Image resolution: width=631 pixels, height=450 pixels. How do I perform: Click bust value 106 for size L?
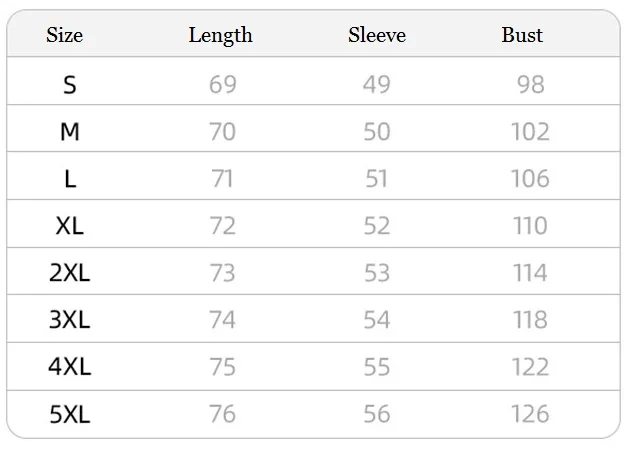[530, 179]
